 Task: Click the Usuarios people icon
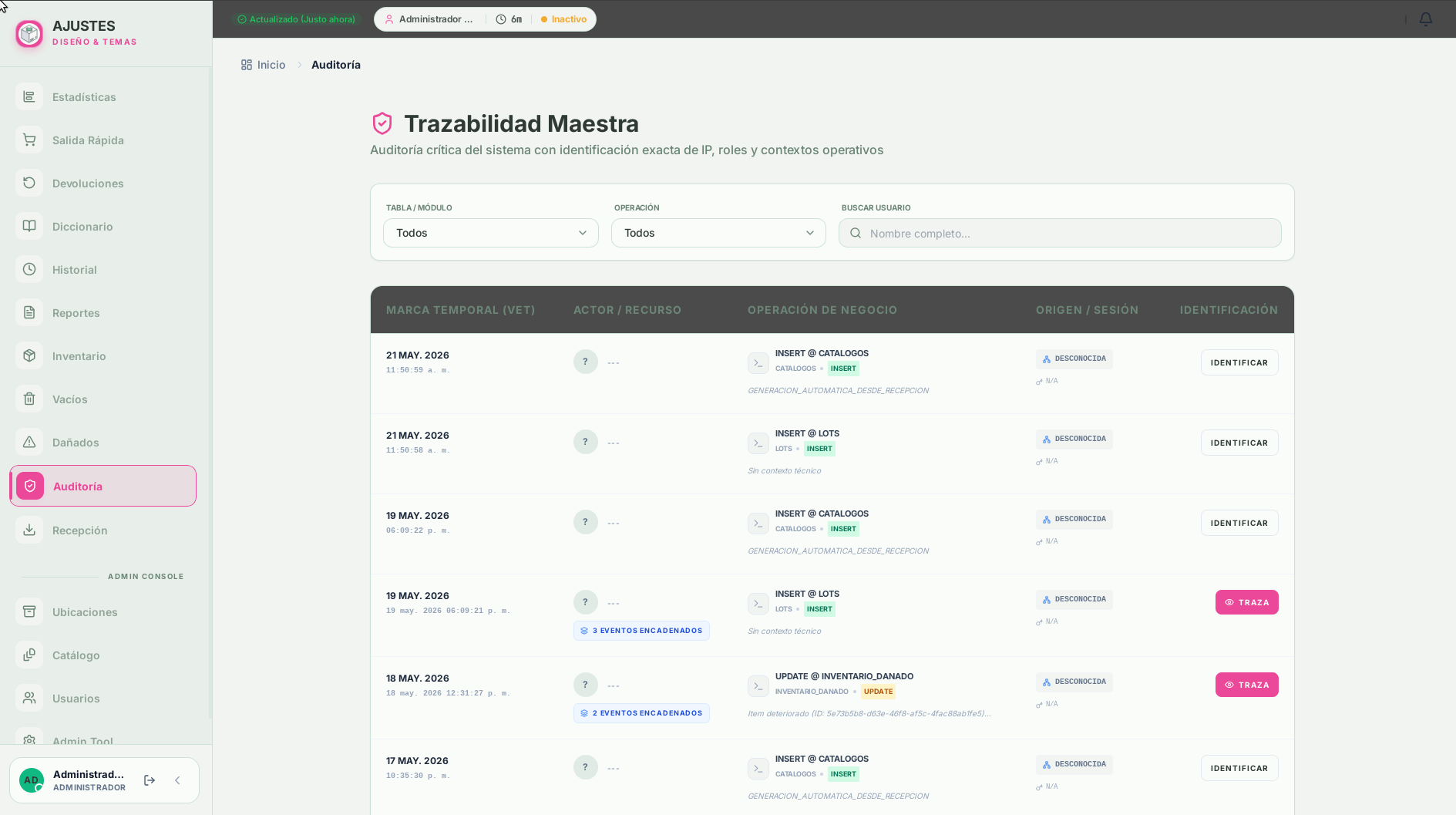click(x=29, y=699)
